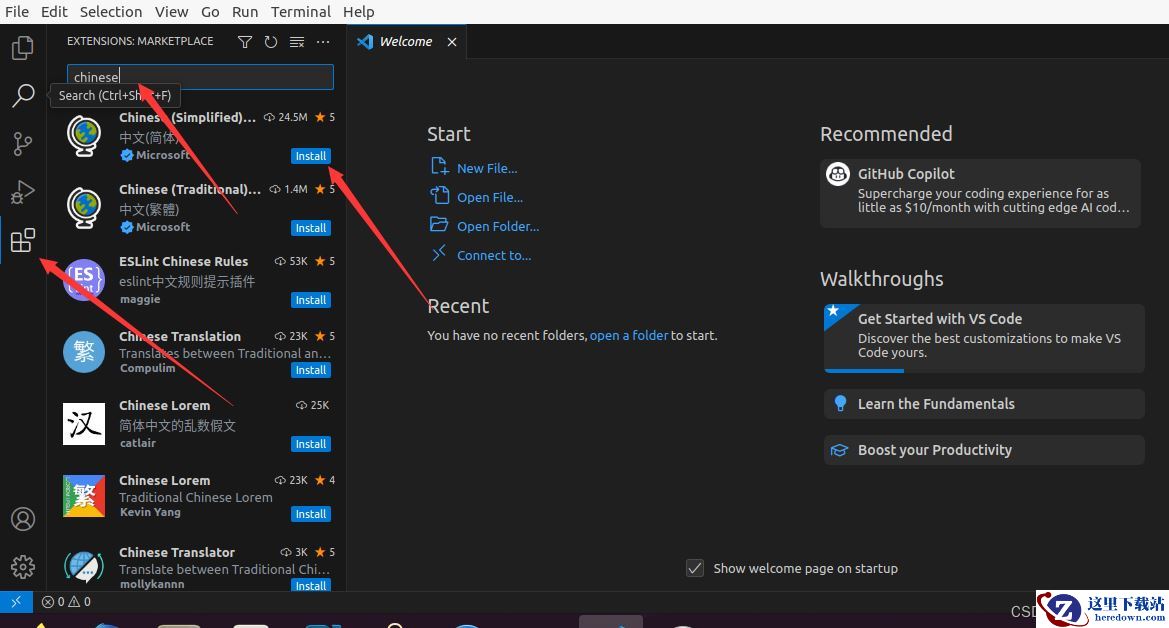Open Extensions views and more actions
The height and width of the screenshot is (628, 1169).
(323, 42)
